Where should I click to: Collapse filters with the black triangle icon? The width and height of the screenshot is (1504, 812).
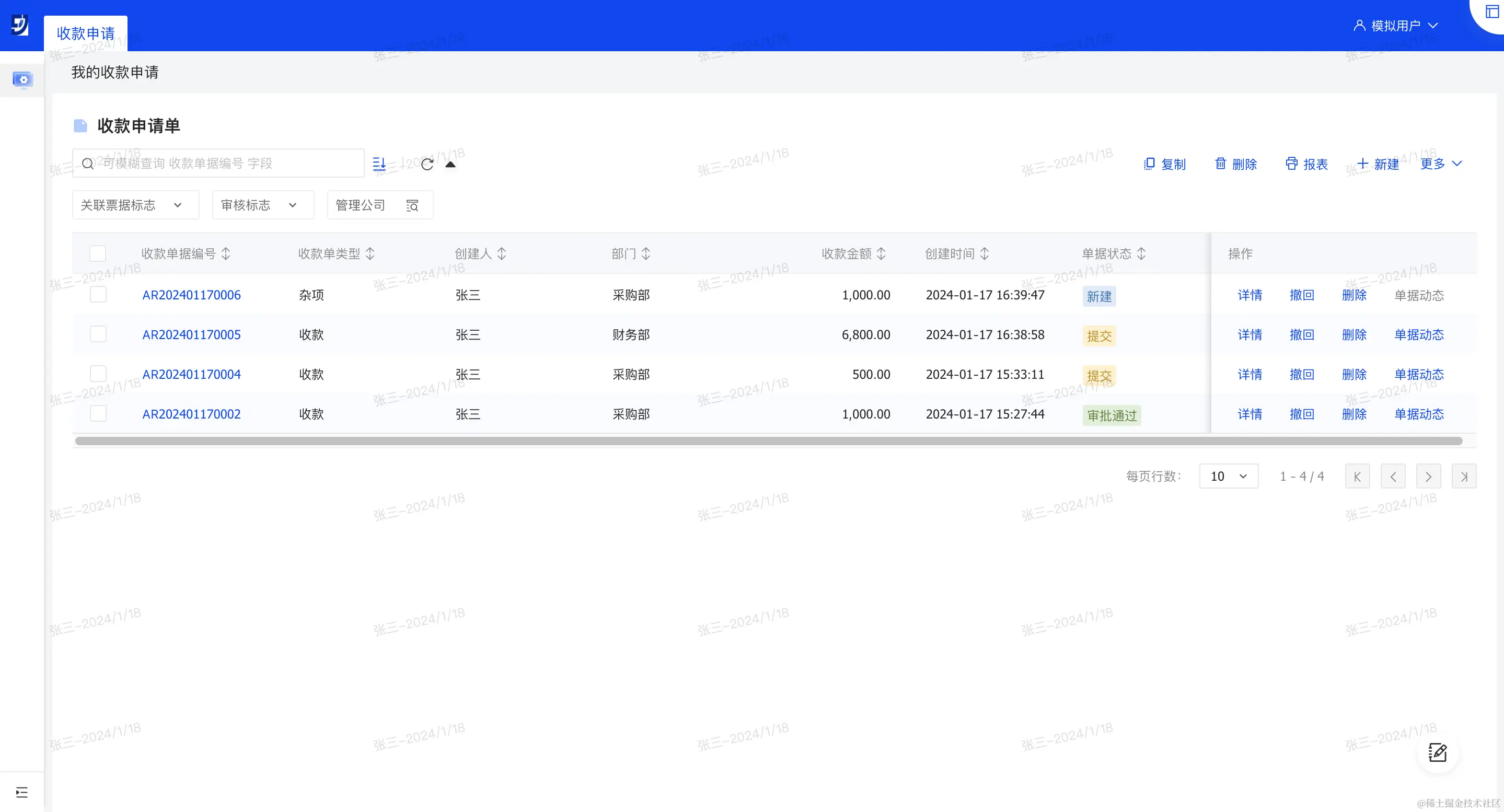(450, 164)
